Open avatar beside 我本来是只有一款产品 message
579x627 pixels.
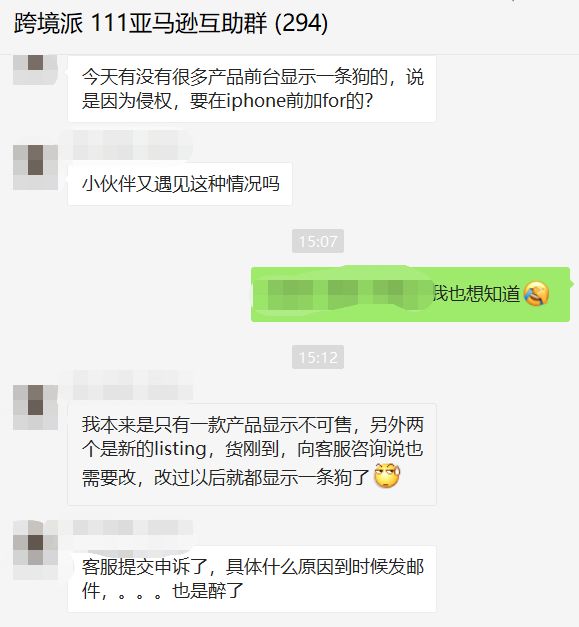[x=35, y=407]
